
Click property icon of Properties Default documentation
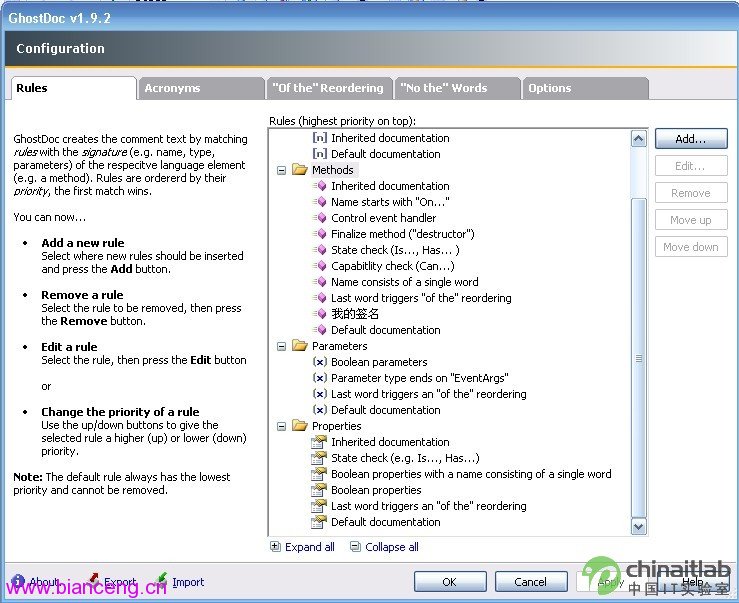pos(319,521)
